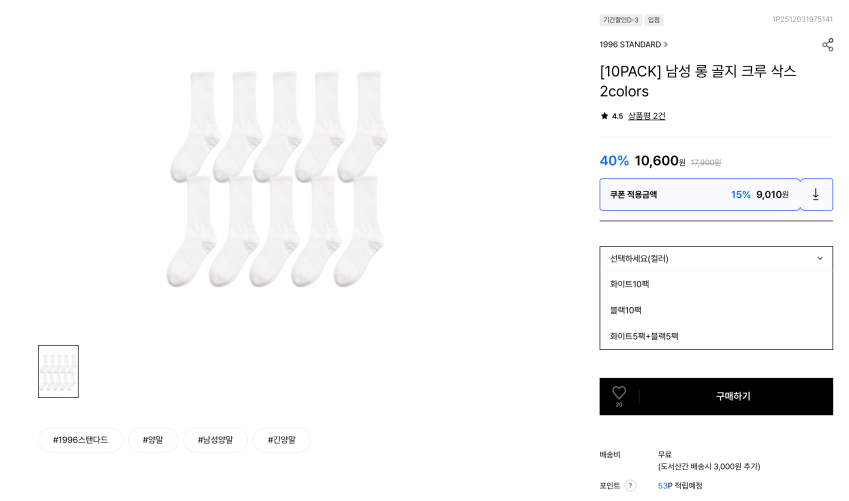This screenshot has height=501, width=849.
Task: Click the #양말 hashtag
Action: point(153,440)
